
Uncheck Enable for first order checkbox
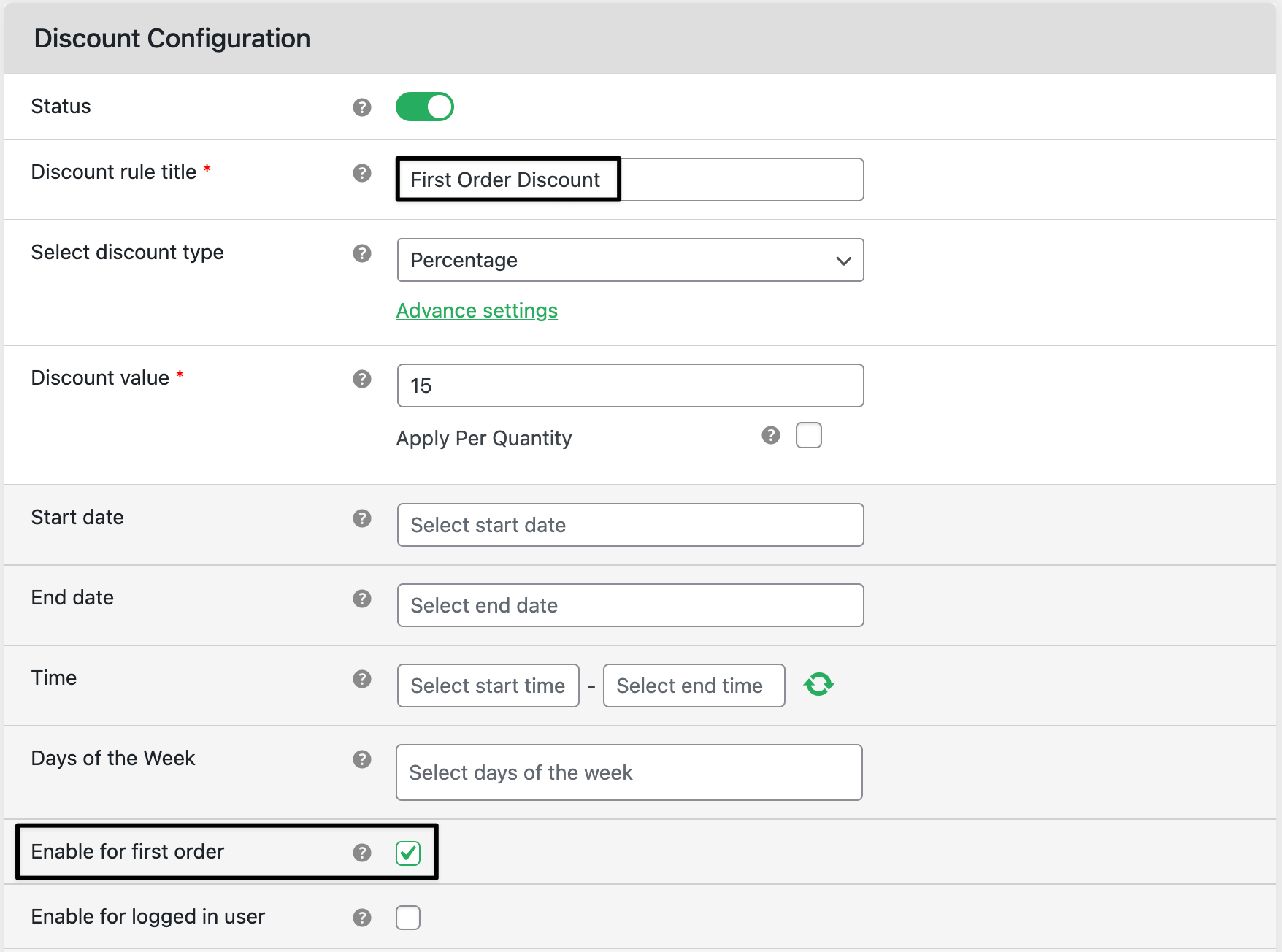[408, 853]
